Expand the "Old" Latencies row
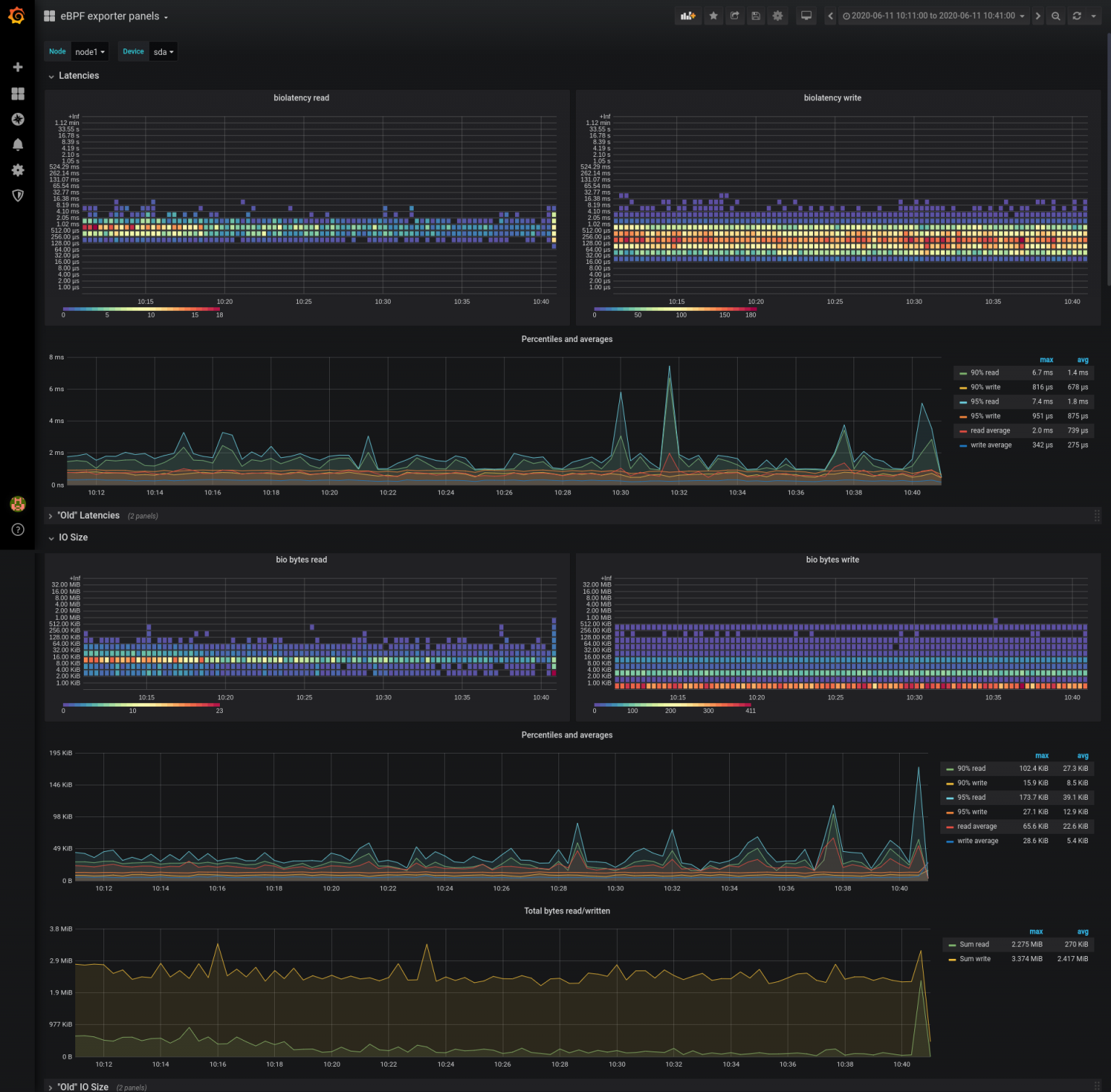1111x1092 pixels. click(x=87, y=515)
